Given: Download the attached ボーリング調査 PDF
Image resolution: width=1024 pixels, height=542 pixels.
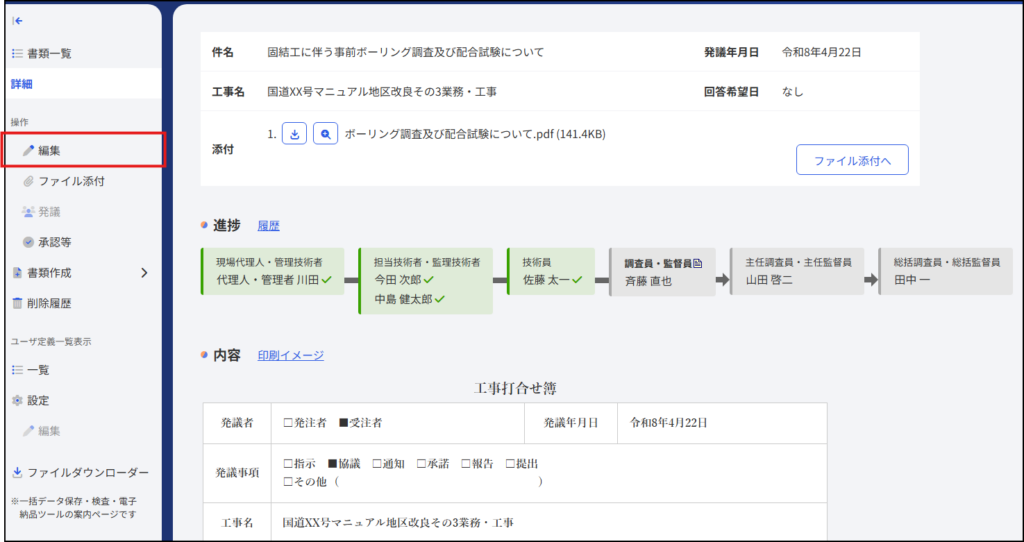Looking at the screenshot, I should 294,134.
